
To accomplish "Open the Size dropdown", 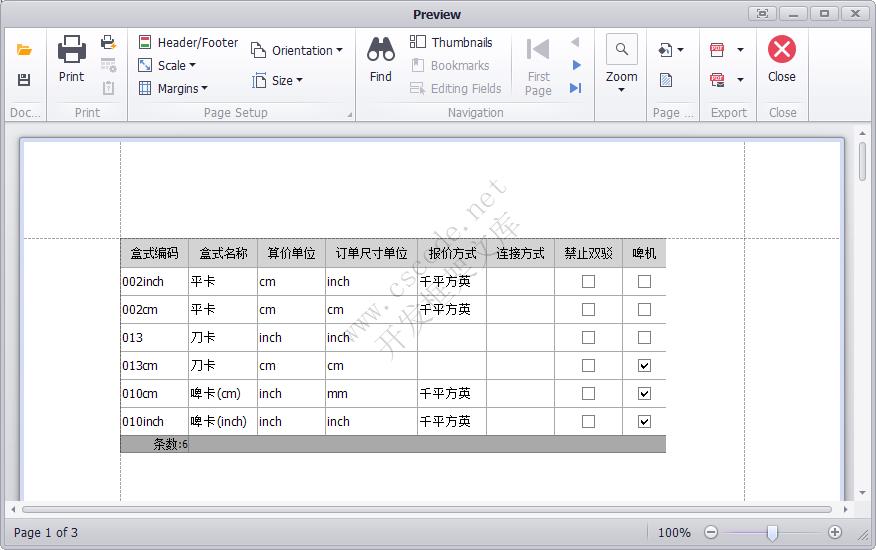I will [277, 80].
